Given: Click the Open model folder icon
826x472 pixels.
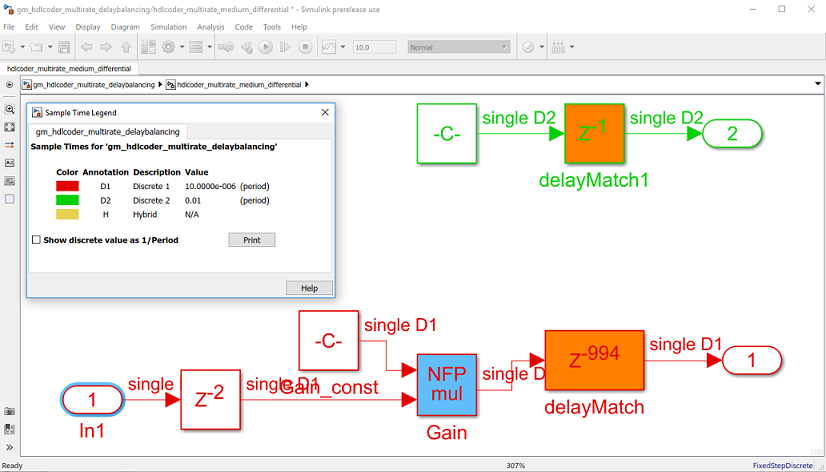Looking at the screenshot, I should pos(36,47).
